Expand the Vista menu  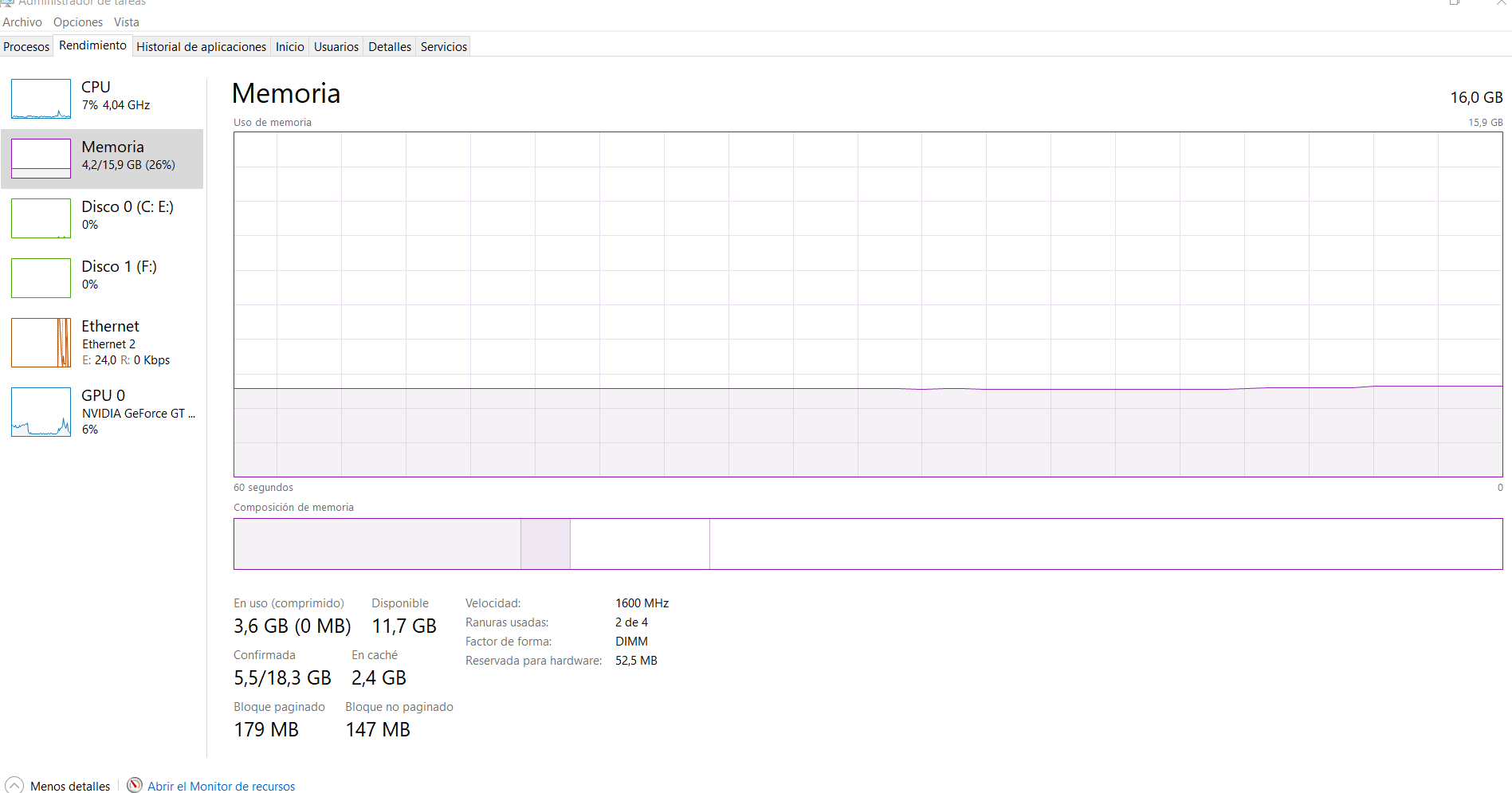pyautogui.click(x=127, y=22)
